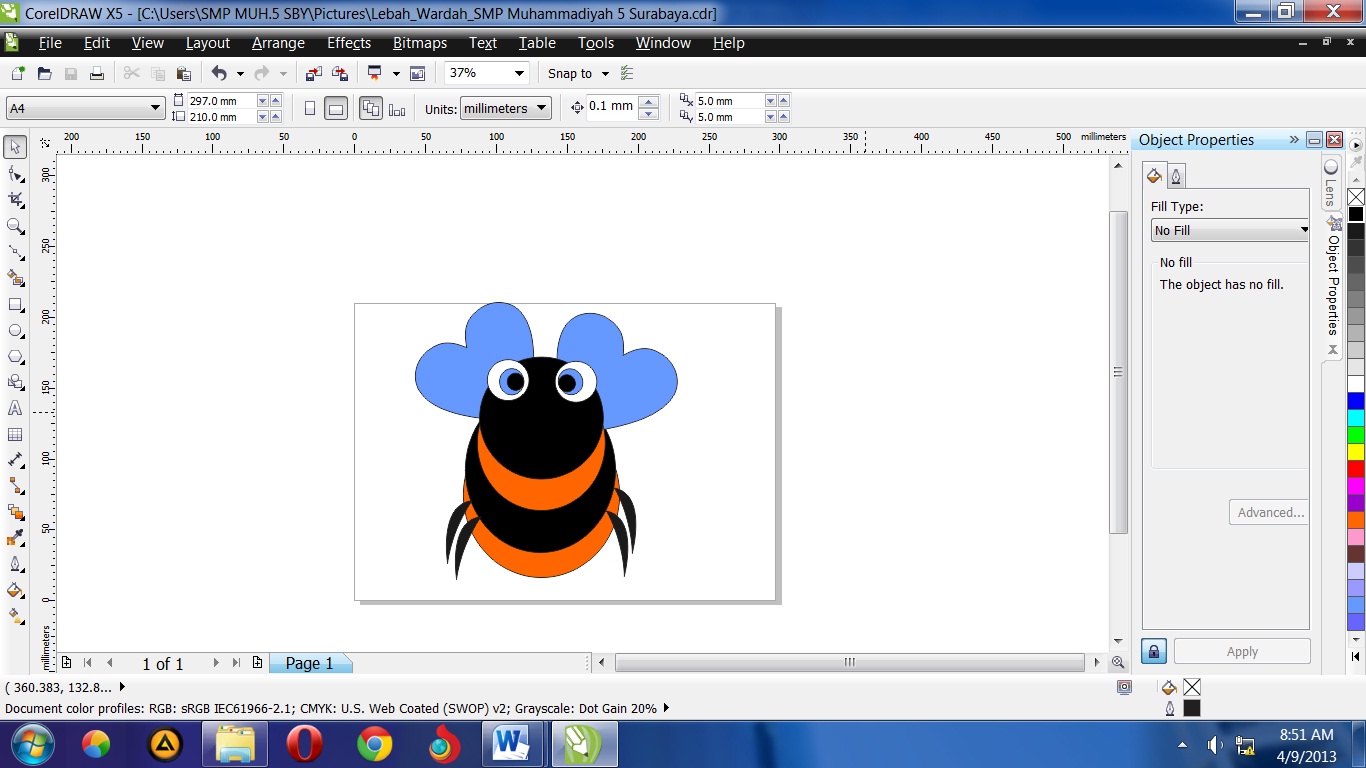Increase the nudge offset 0.1 mm stepper
1366x768 pixels.
pos(648,102)
